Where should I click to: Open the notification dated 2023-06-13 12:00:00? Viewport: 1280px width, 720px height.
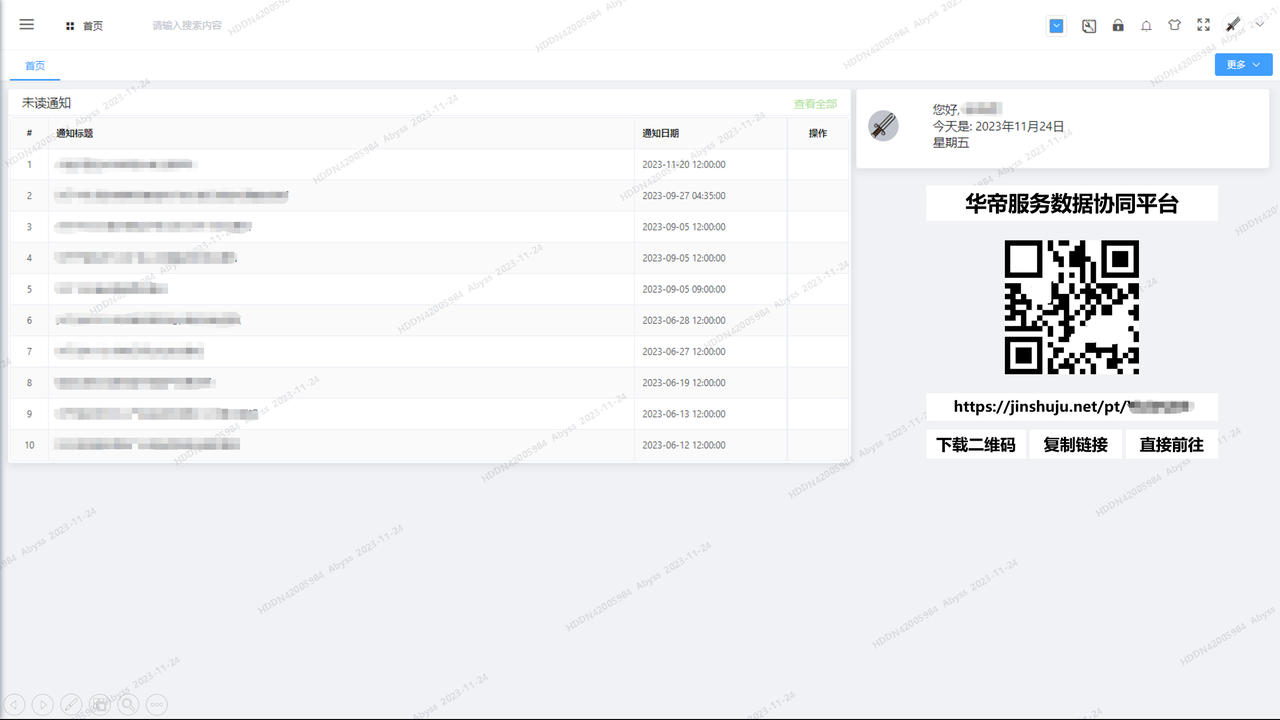[429, 413]
